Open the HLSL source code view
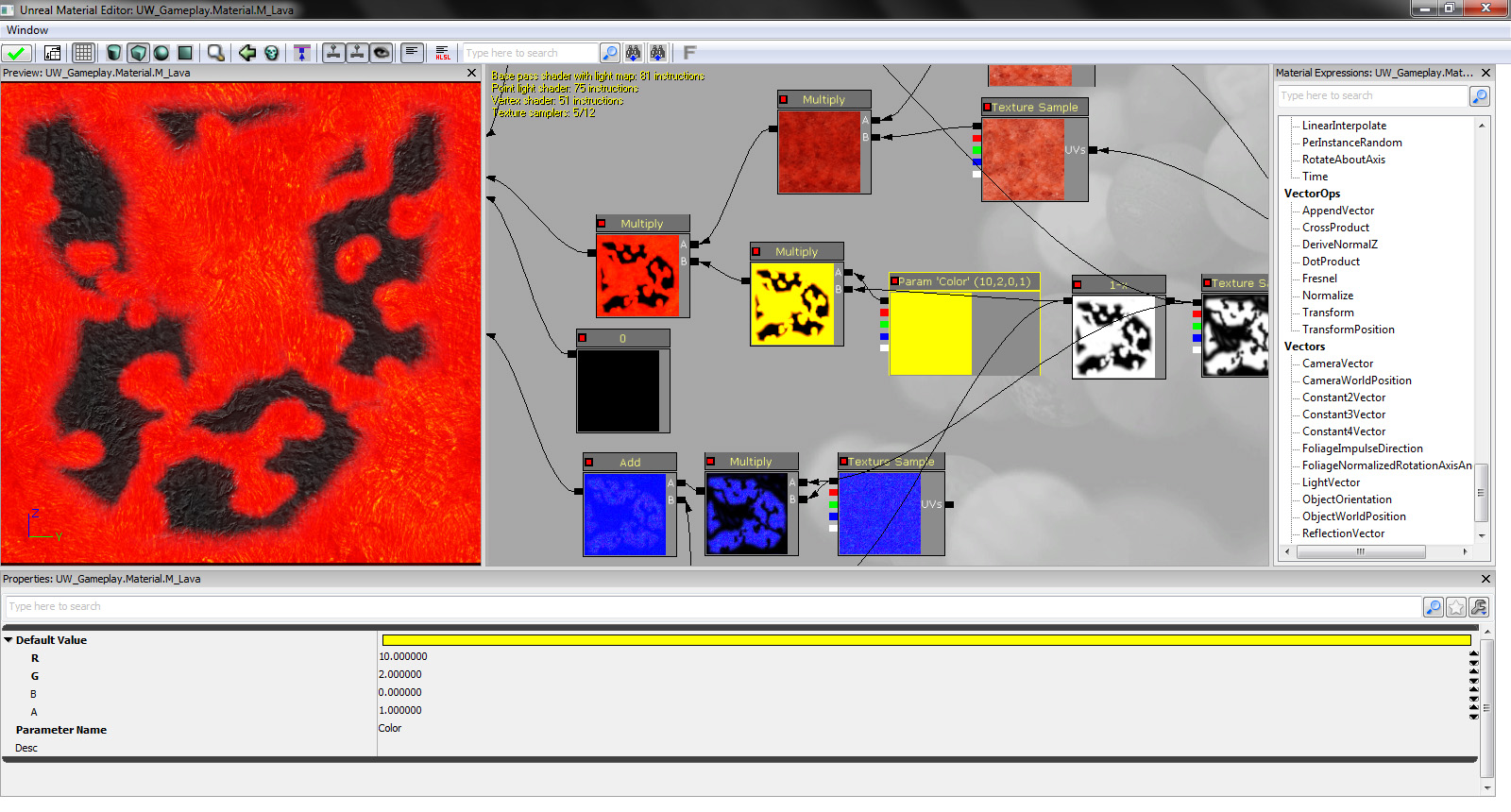The height and width of the screenshot is (812, 1511). click(x=443, y=53)
